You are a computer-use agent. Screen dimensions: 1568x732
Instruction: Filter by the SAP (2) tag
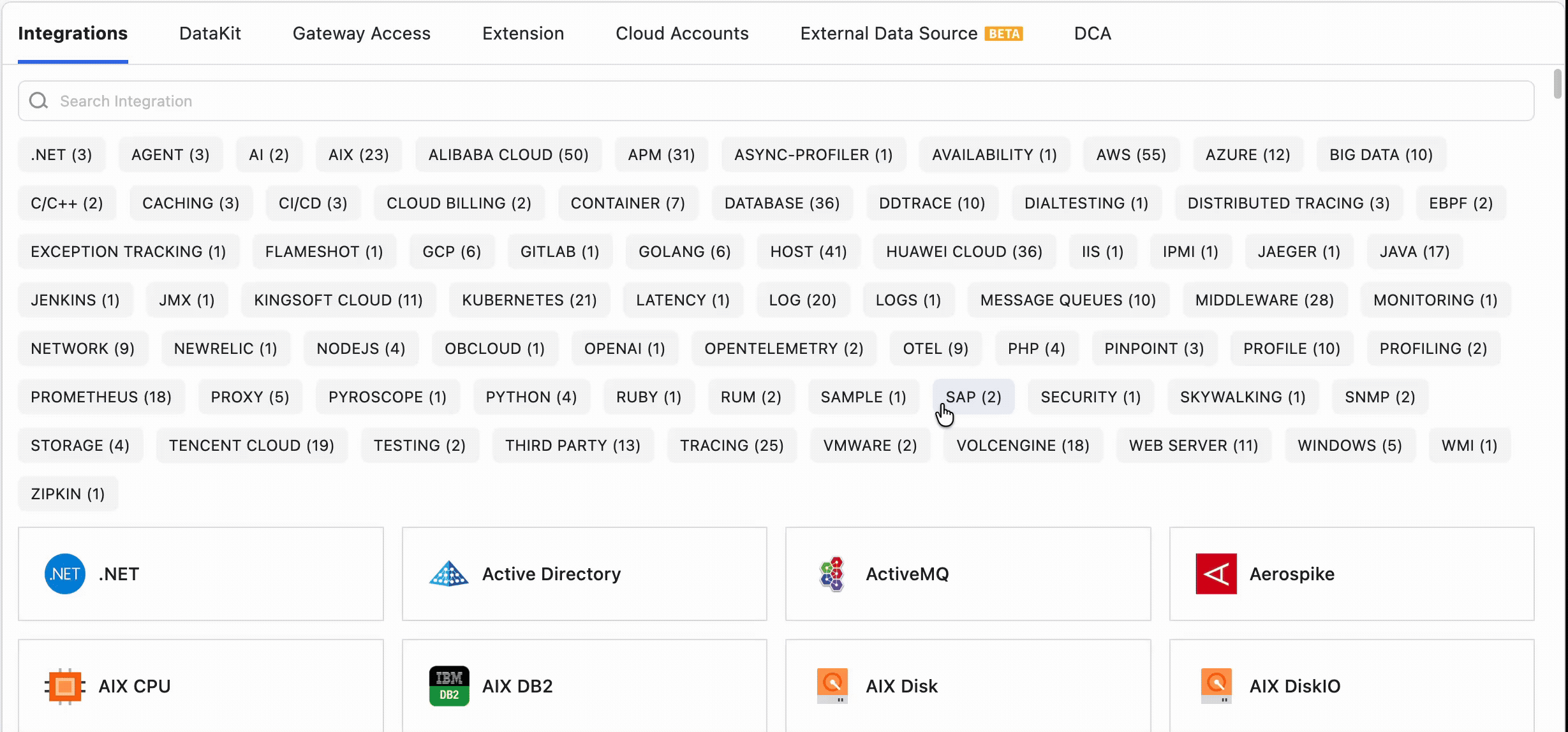(x=973, y=397)
